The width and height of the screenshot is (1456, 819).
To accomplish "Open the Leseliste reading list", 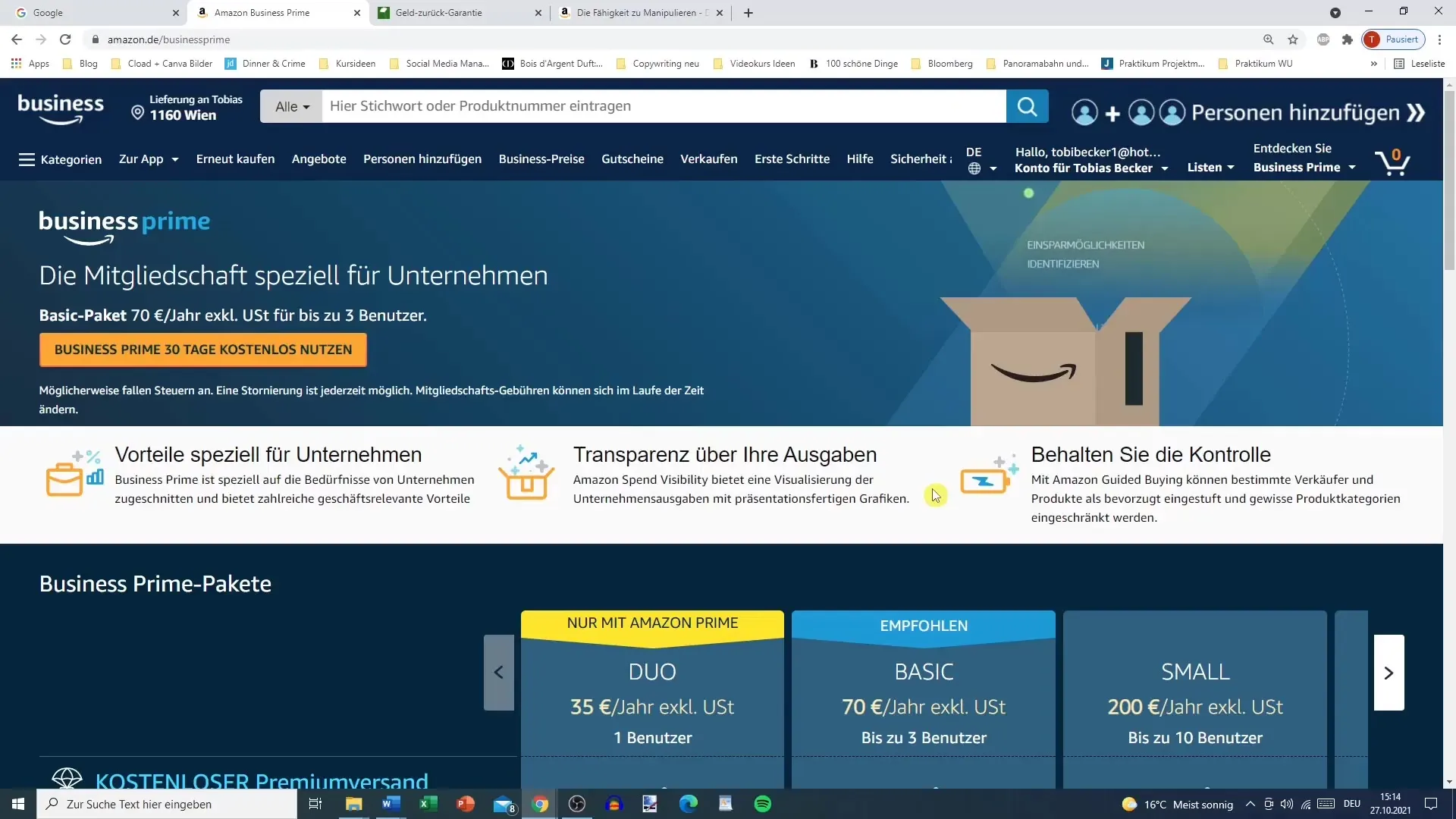I will (1420, 64).
